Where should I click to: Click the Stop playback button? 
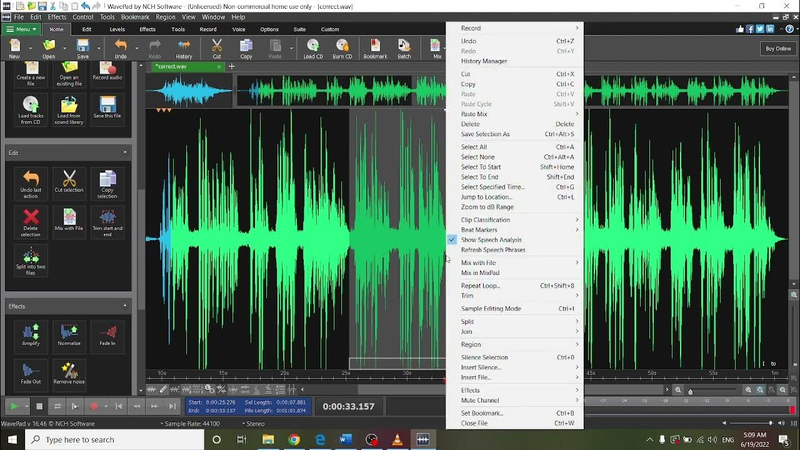[x=39, y=406]
